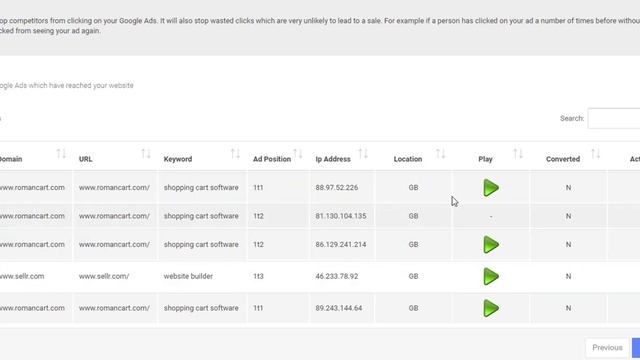The width and height of the screenshot is (640, 360).
Task: Go to the Previous page of results
Action: click(607, 348)
